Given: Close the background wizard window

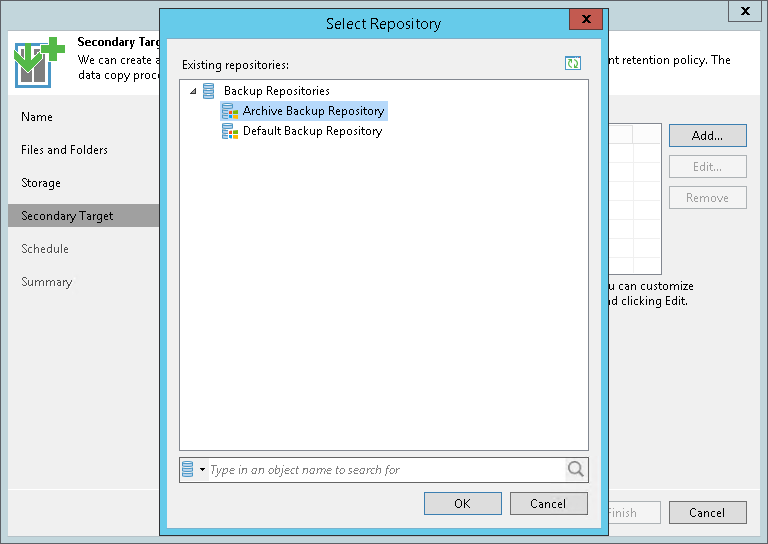Looking at the screenshot, I should 744,11.
